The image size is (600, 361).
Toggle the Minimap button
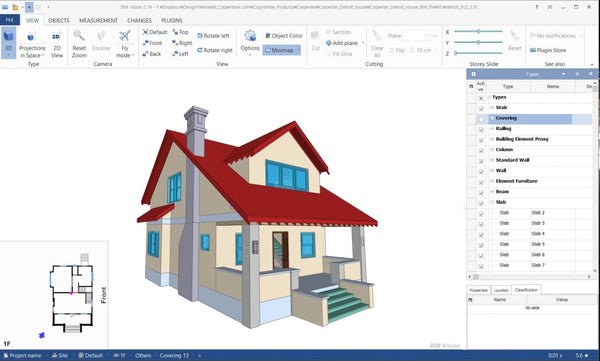[282, 50]
